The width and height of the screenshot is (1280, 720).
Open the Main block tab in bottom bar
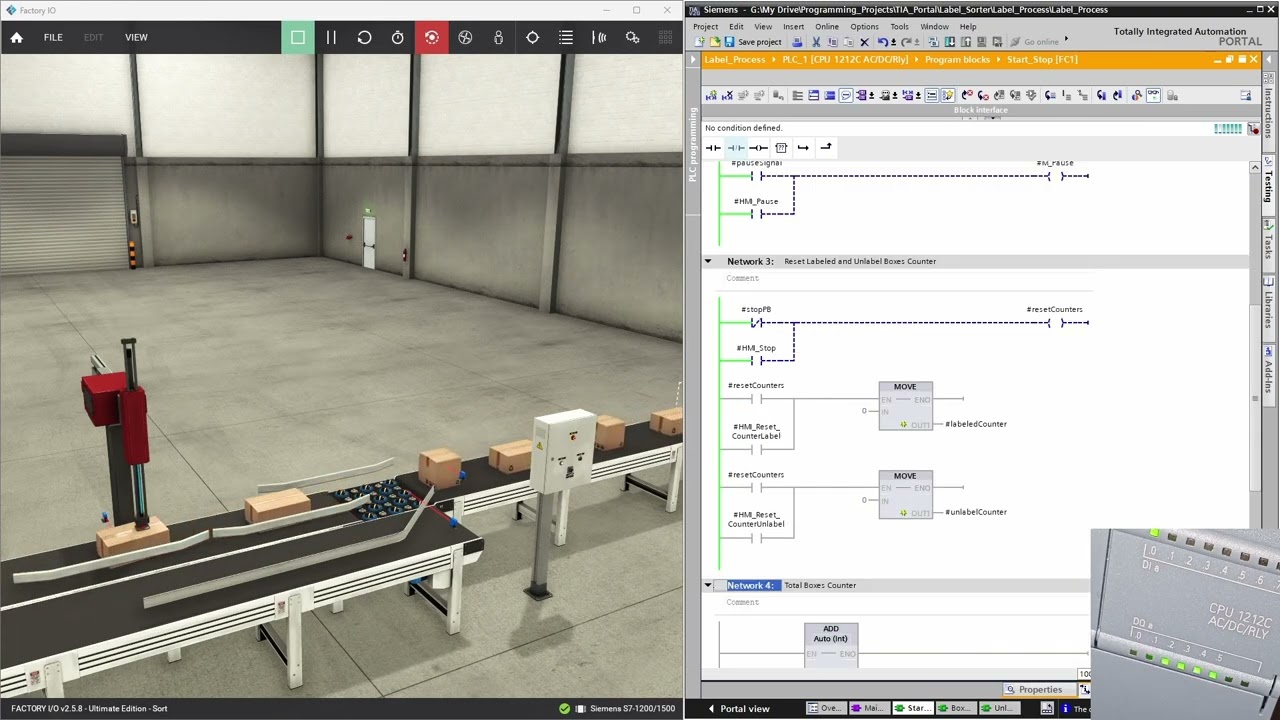pos(869,708)
